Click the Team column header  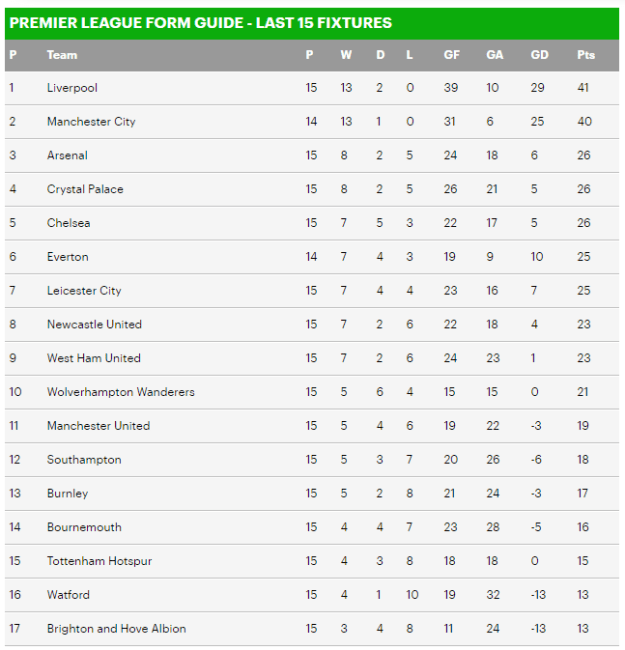click(62, 55)
